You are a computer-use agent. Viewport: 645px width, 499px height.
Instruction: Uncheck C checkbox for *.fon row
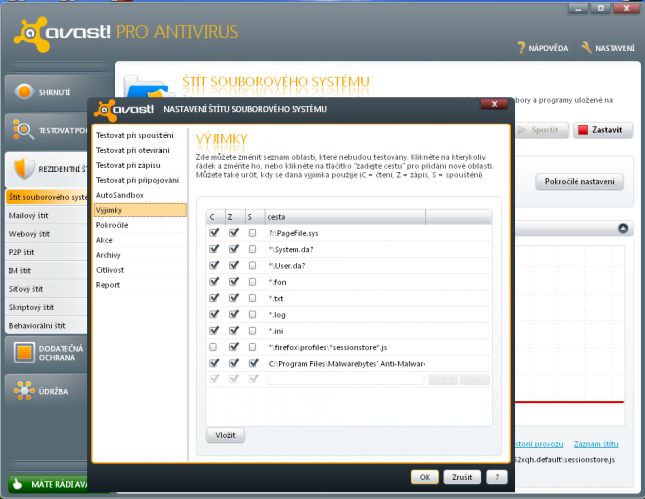click(x=214, y=282)
